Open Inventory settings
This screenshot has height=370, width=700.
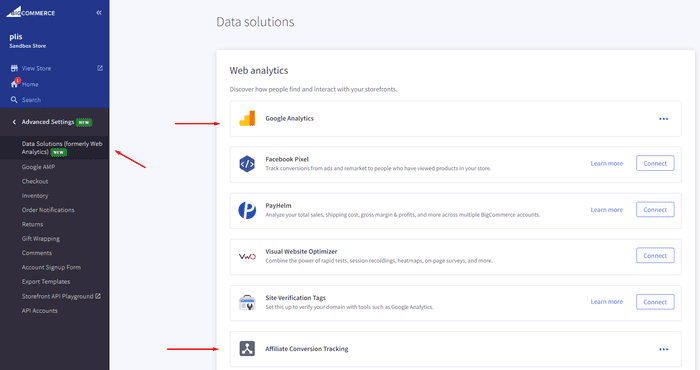(x=35, y=195)
